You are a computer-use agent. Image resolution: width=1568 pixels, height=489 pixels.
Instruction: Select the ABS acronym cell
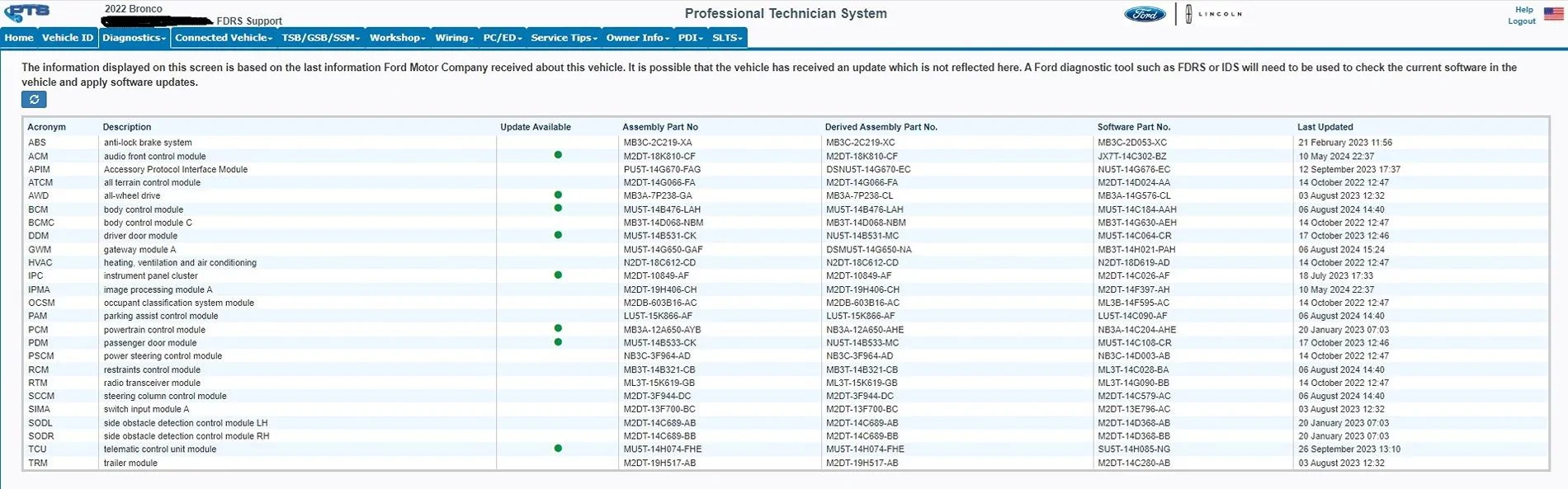pos(37,143)
